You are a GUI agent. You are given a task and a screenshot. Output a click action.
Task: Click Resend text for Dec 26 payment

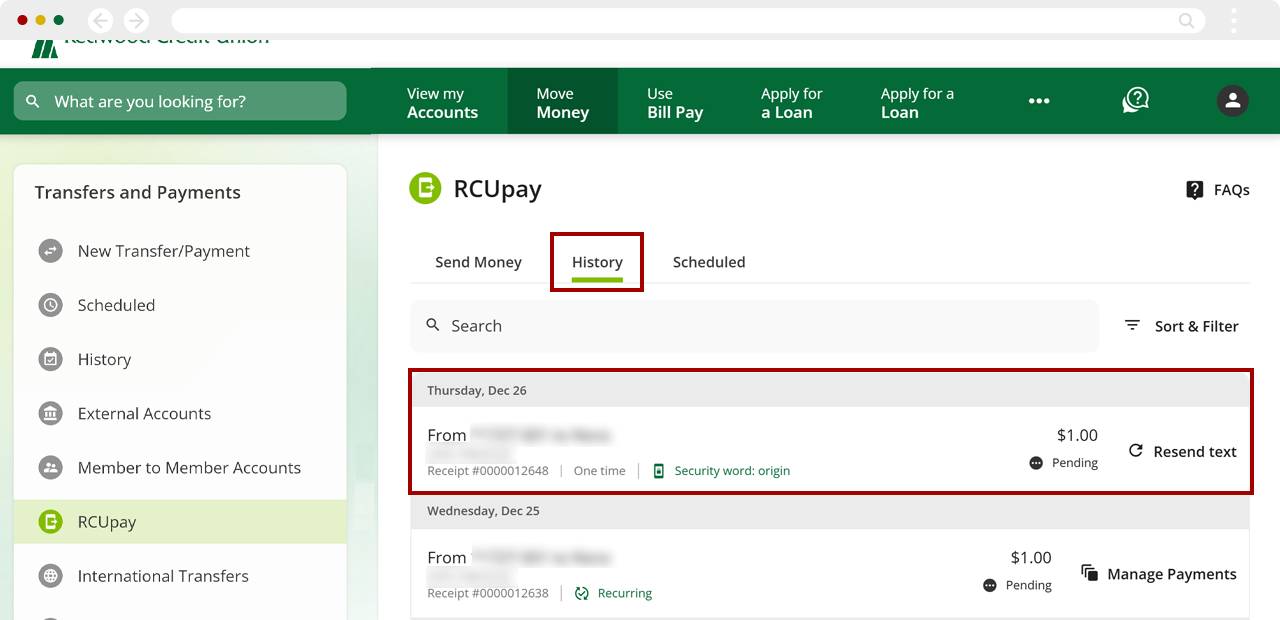coord(1194,451)
